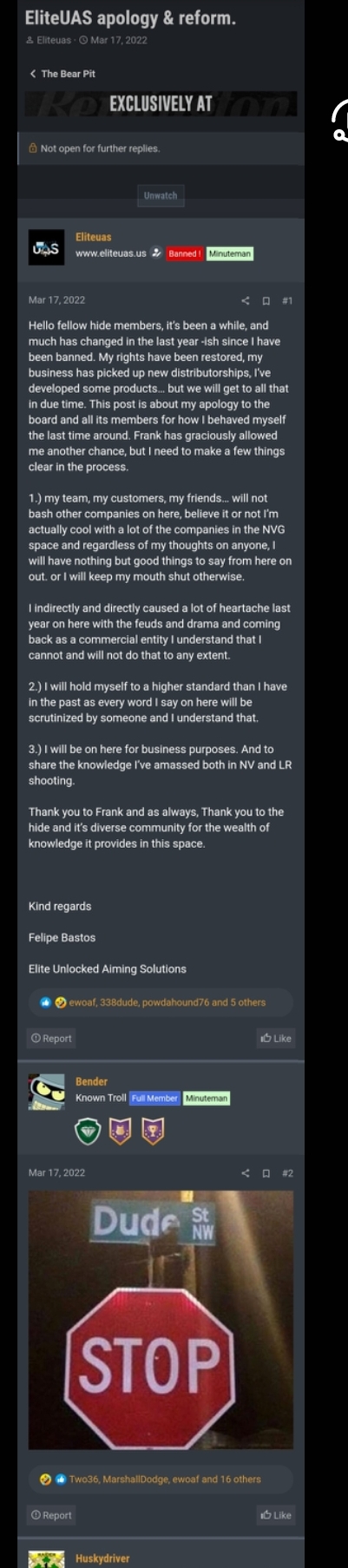Bookmark post #1 with bookmark icon
This screenshot has height=1568, width=348.
(266, 300)
